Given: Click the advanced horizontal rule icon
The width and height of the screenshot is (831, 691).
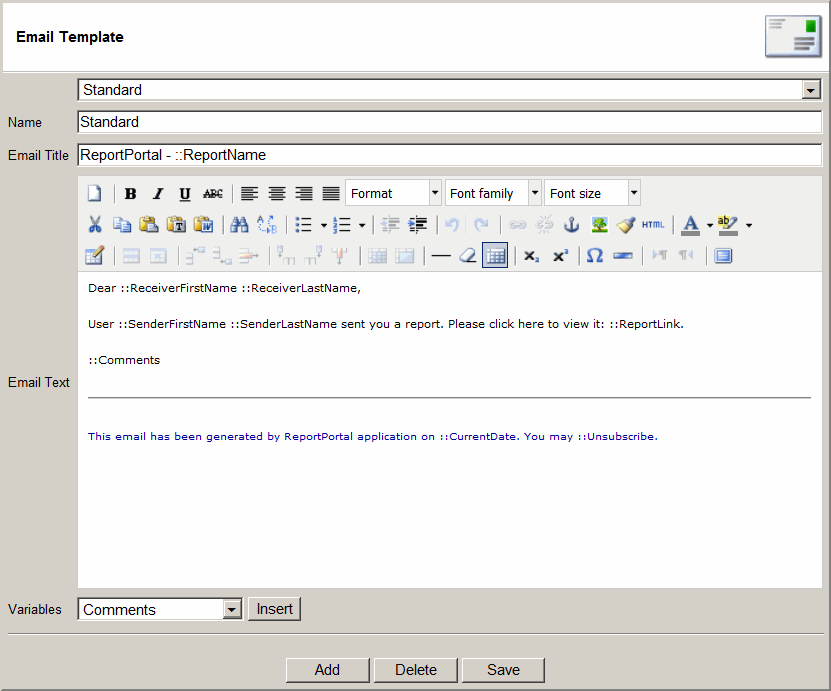Looking at the screenshot, I should pyautogui.click(x=623, y=256).
